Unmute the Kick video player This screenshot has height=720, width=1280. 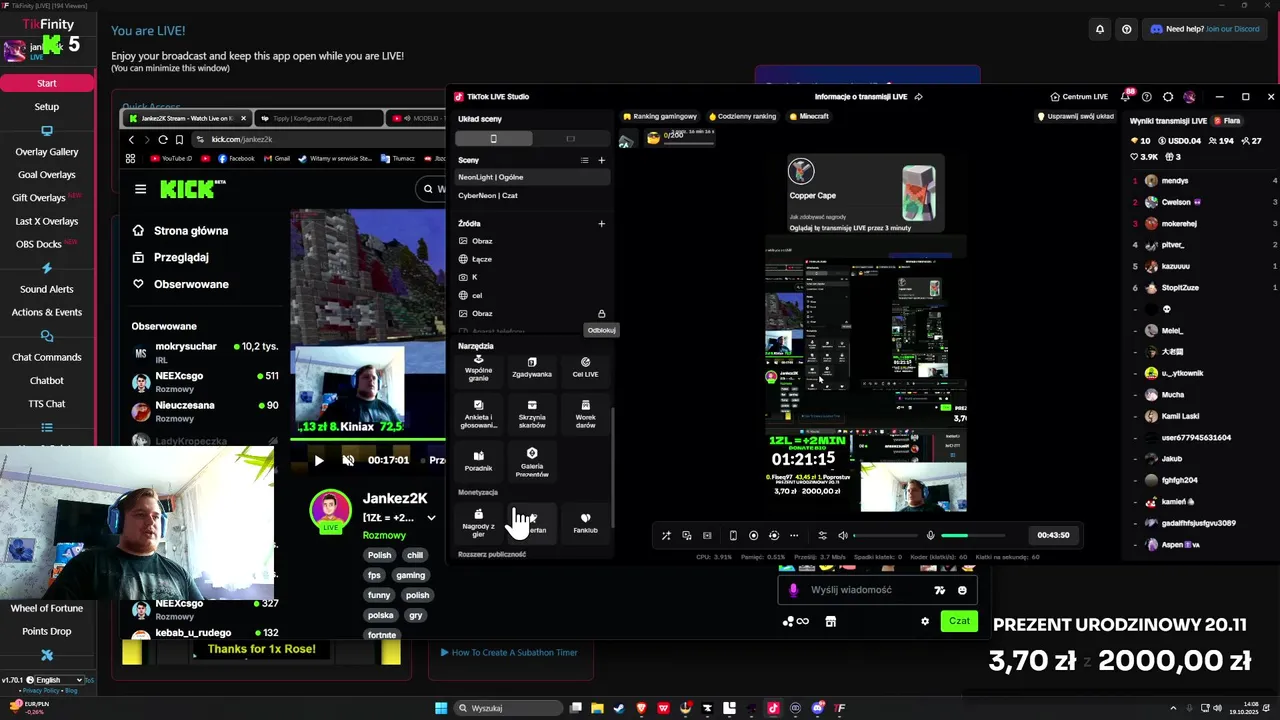[x=348, y=460]
